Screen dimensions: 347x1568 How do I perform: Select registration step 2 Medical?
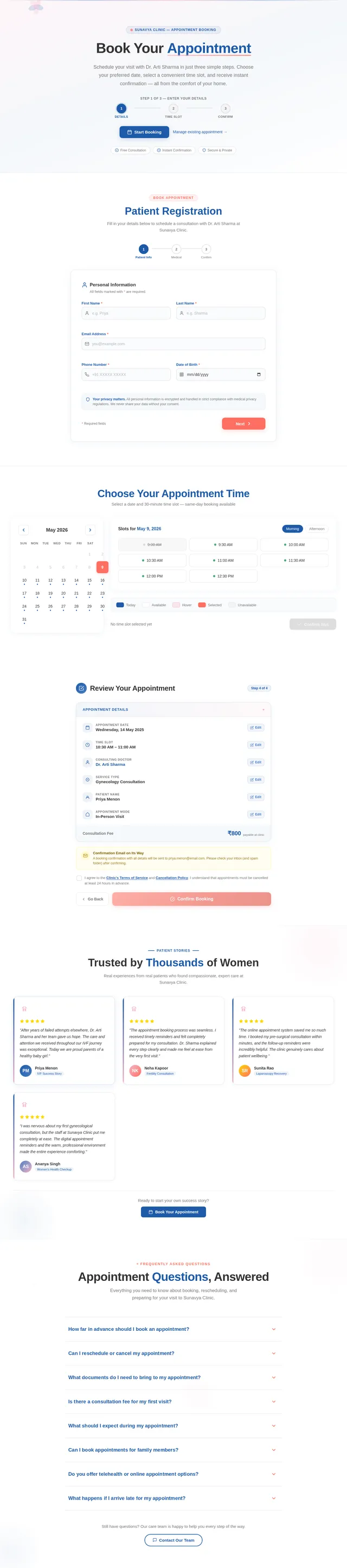pos(176,249)
